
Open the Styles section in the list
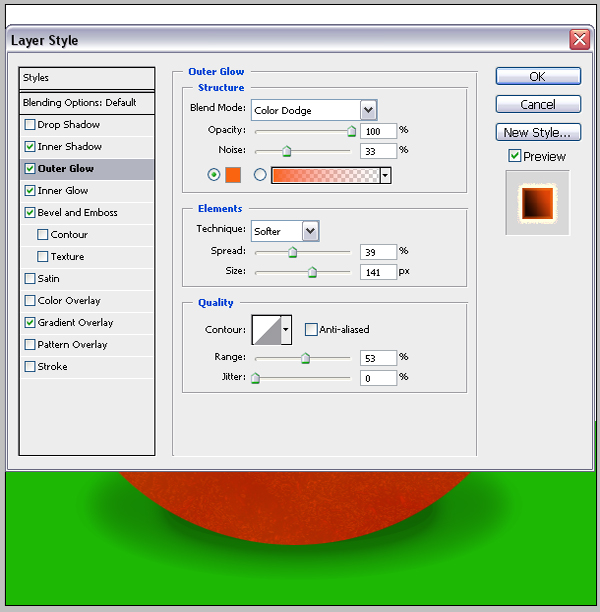tap(87, 78)
